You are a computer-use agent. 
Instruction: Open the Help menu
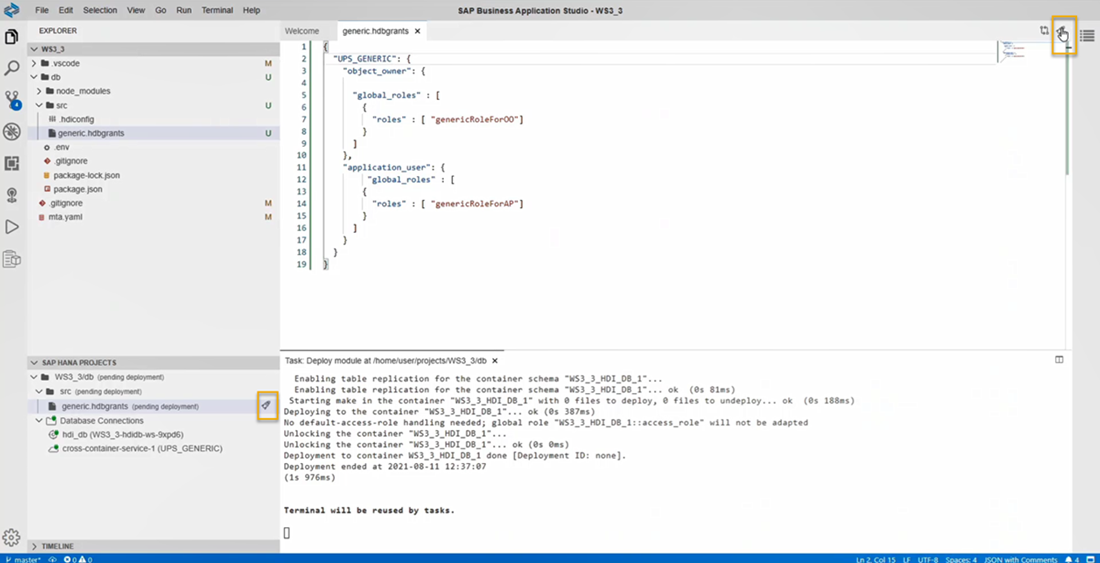point(251,11)
